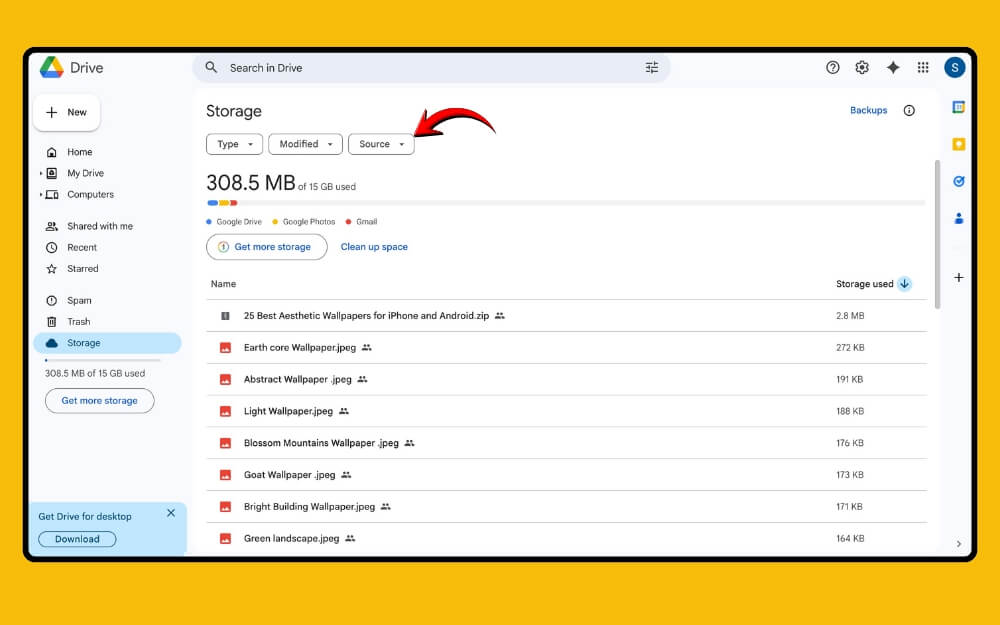Viewport: 1000px width, 625px height.
Task: Open the Contacts side panel
Action: (958, 219)
